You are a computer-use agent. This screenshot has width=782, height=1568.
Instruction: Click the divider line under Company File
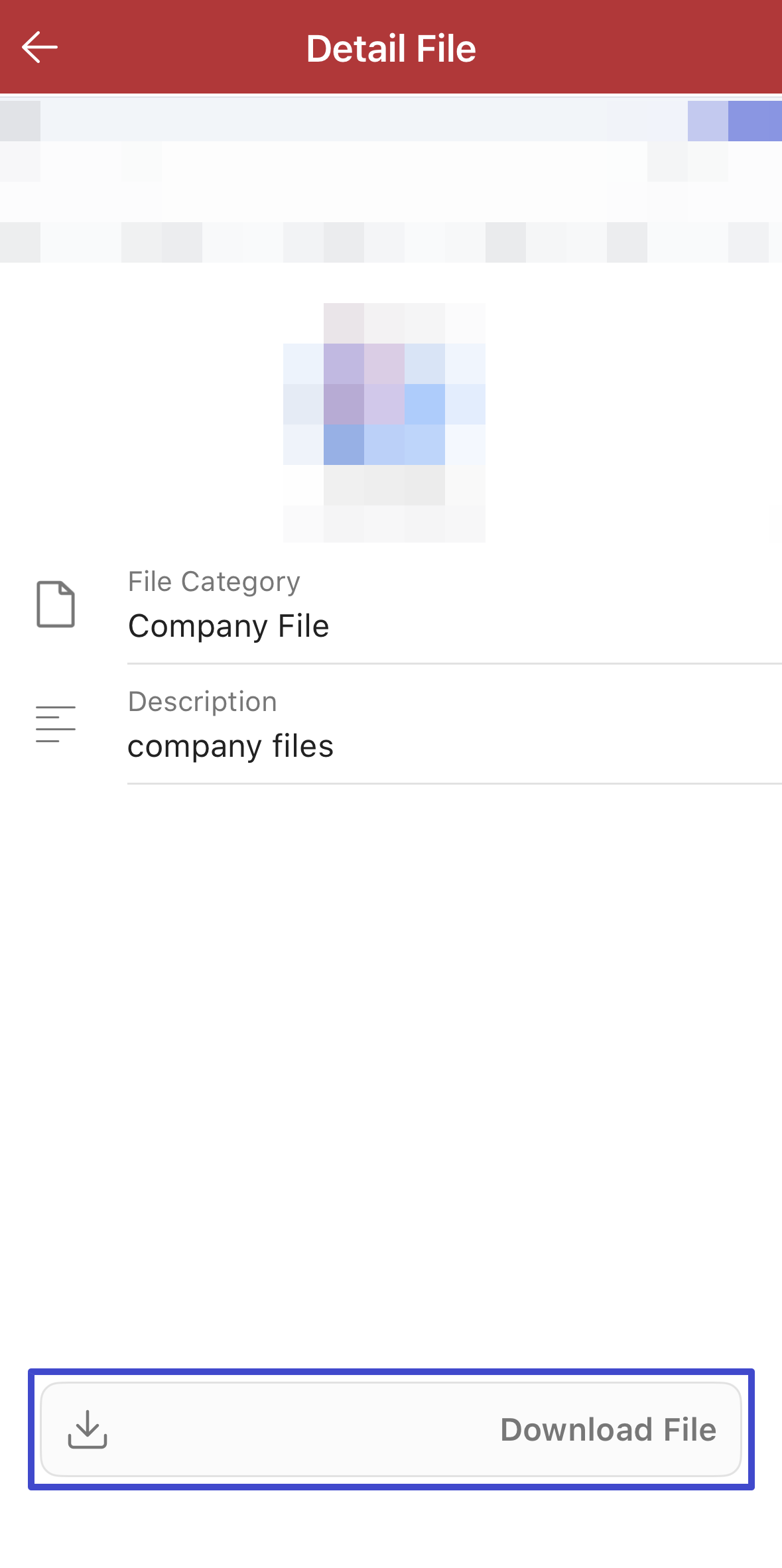coord(454,663)
